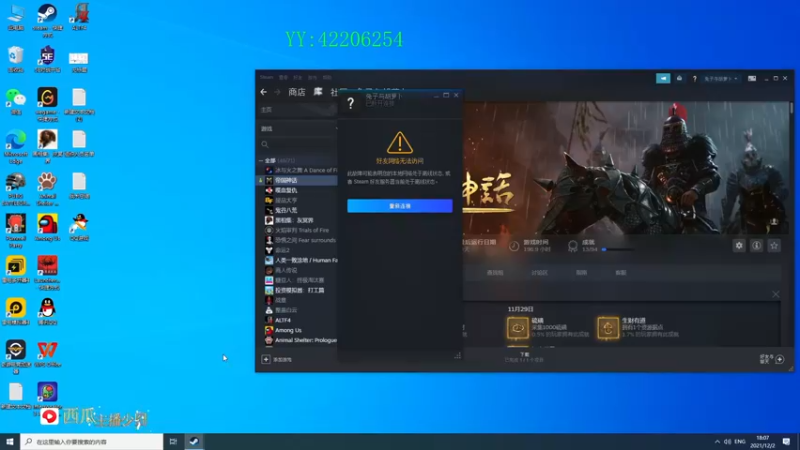Image resolution: width=800 pixels, height=450 pixels.
Task: Open the Among Us desktop shortcut
Action: pos(47,228)
